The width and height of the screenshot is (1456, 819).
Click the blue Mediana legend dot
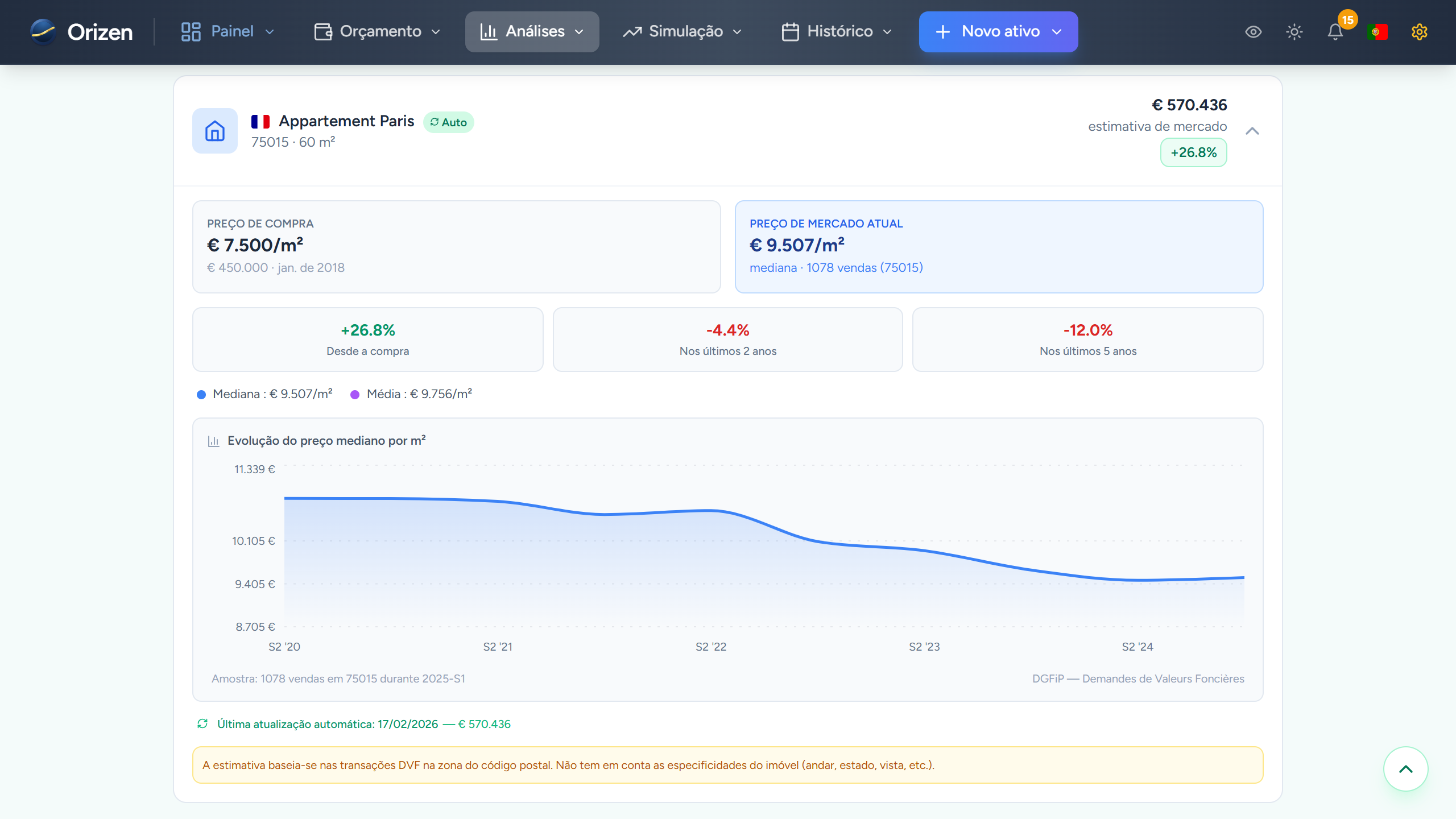(x=201, y=395)
